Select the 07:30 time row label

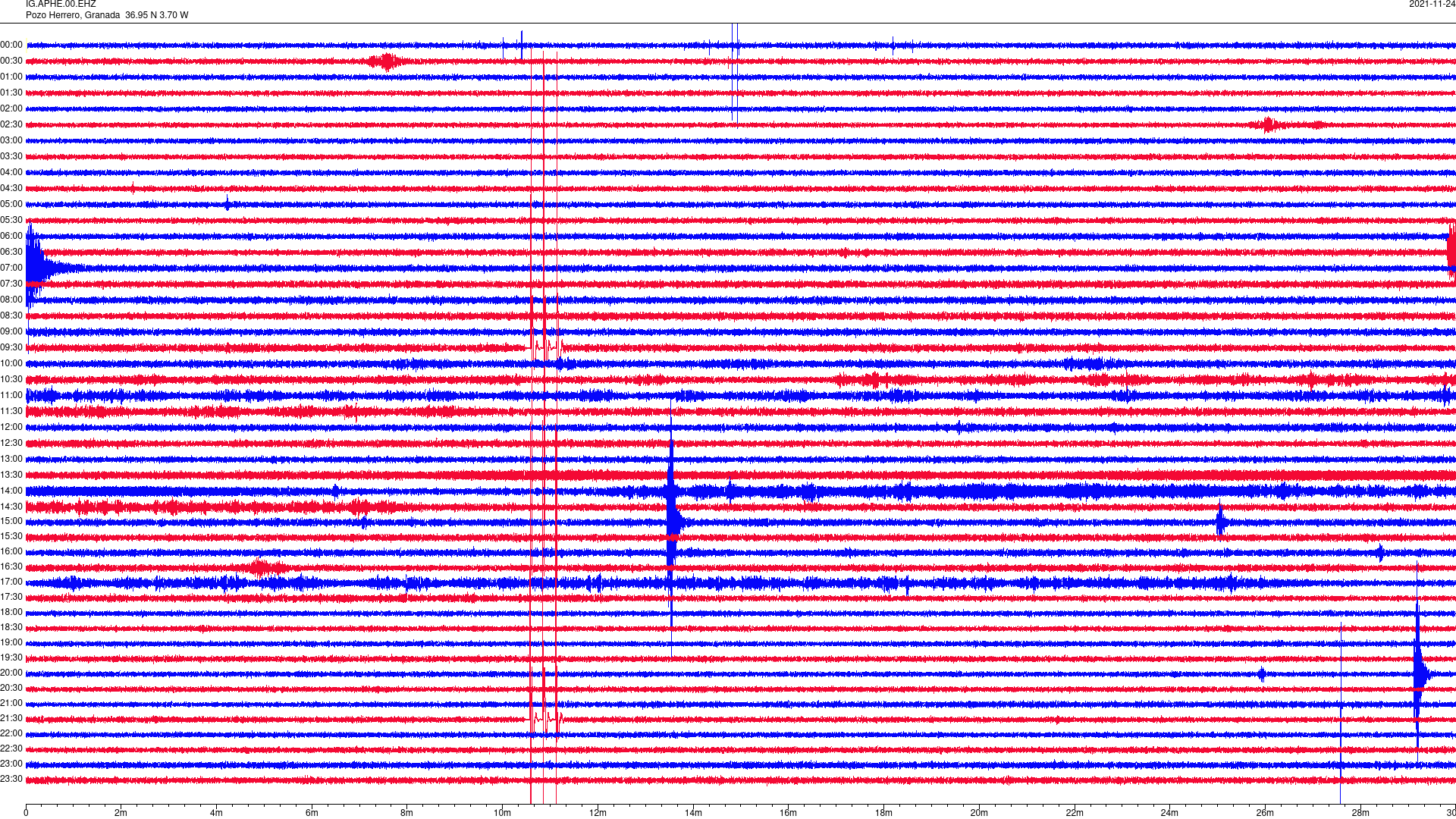coord(11,284)
